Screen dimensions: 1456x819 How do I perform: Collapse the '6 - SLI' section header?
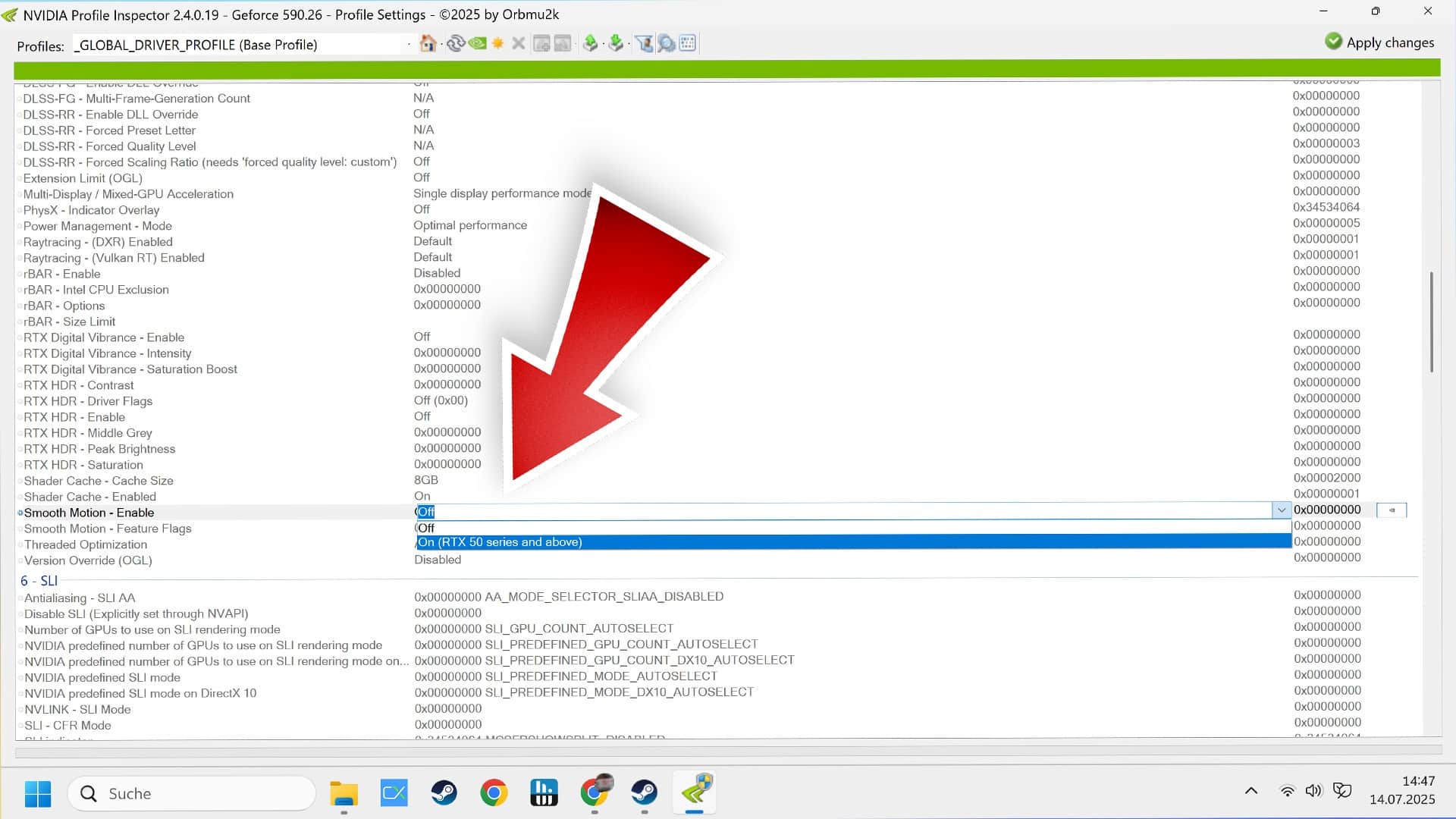[x=39, y=581]
